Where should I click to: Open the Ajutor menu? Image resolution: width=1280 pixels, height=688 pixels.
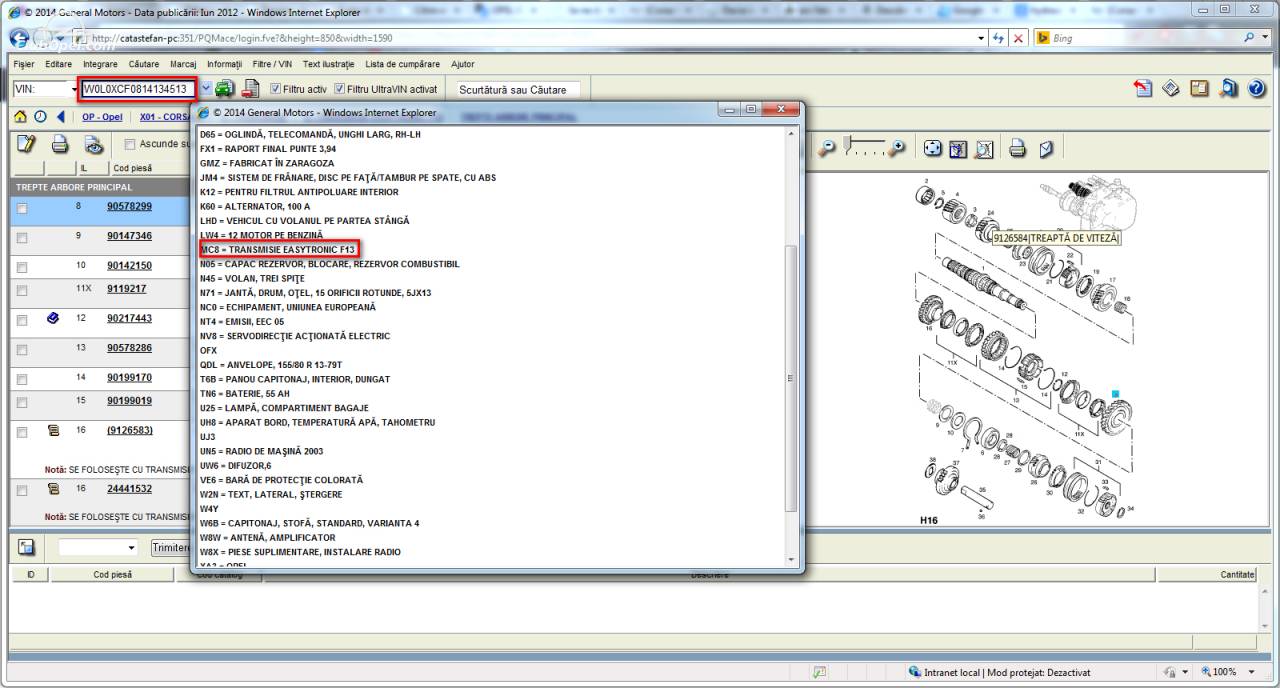tap(463, 64)
